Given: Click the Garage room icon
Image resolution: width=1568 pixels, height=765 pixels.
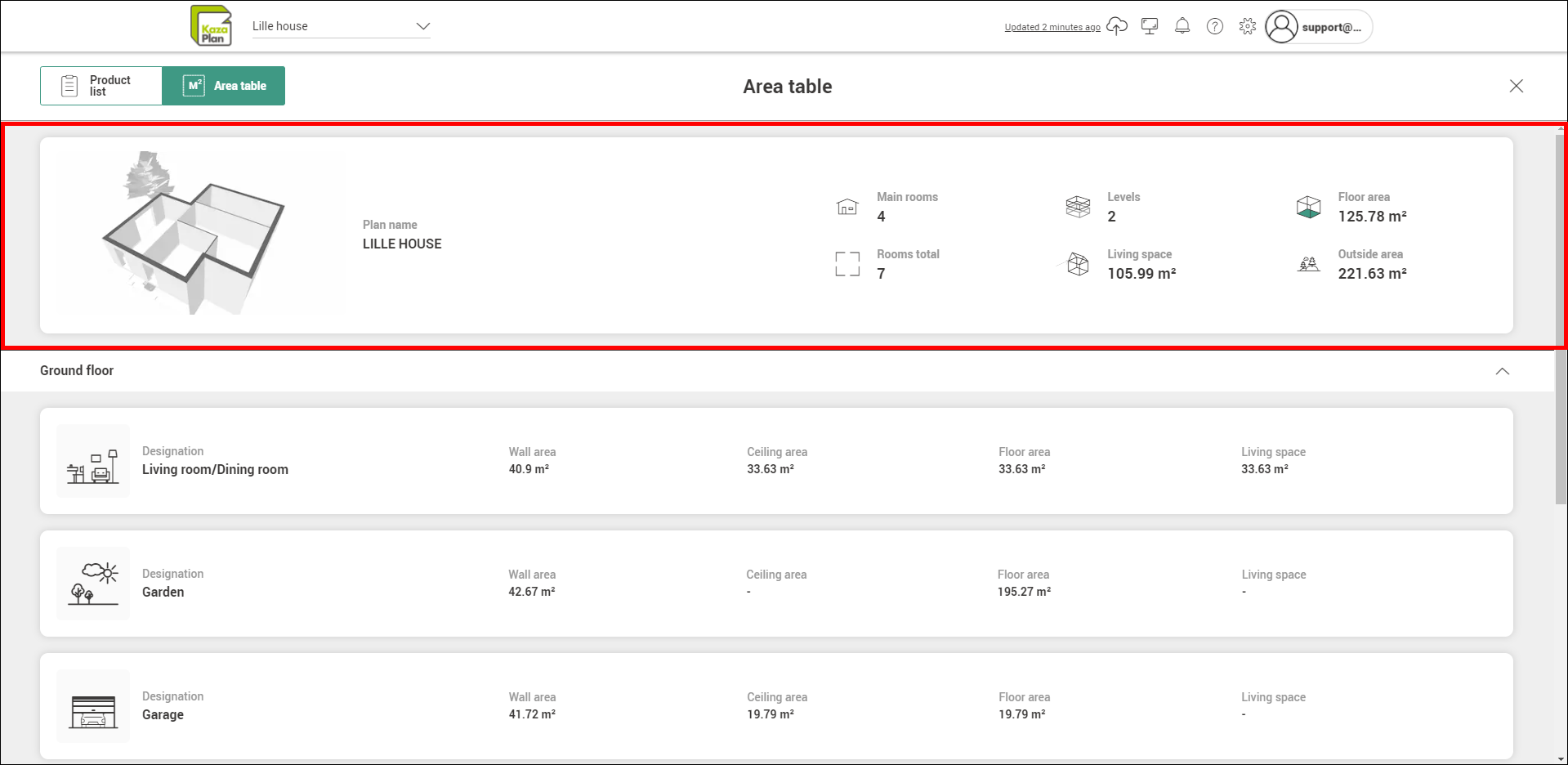Looking at the screenshot, I should tap(93, 707).
